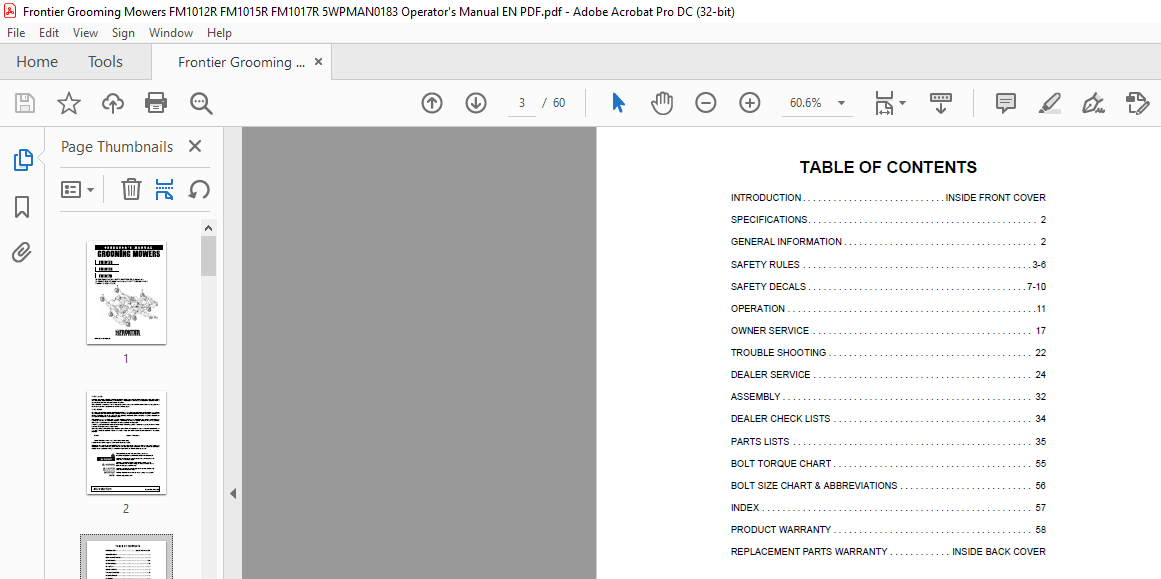Close the Page Thumbnails panel
The height and width of the screenshot is (579, 1161).
tap(195, 147)
